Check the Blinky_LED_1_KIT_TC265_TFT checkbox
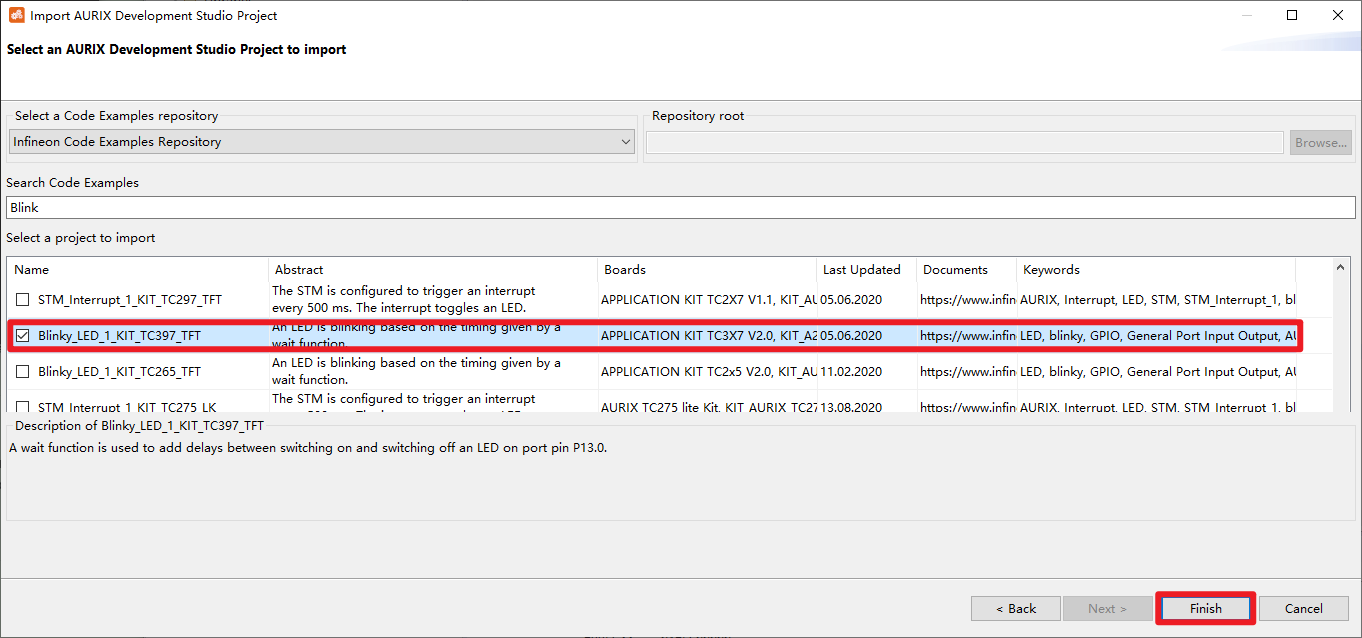The image size is (1362, 638). click(x=23, y=372)
